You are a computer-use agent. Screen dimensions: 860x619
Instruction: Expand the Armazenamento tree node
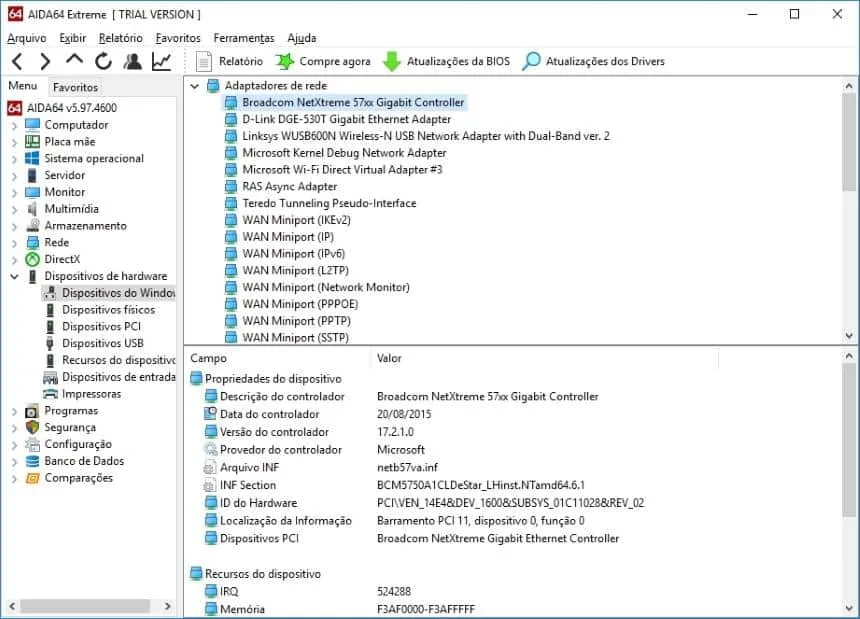click(14, 226)
